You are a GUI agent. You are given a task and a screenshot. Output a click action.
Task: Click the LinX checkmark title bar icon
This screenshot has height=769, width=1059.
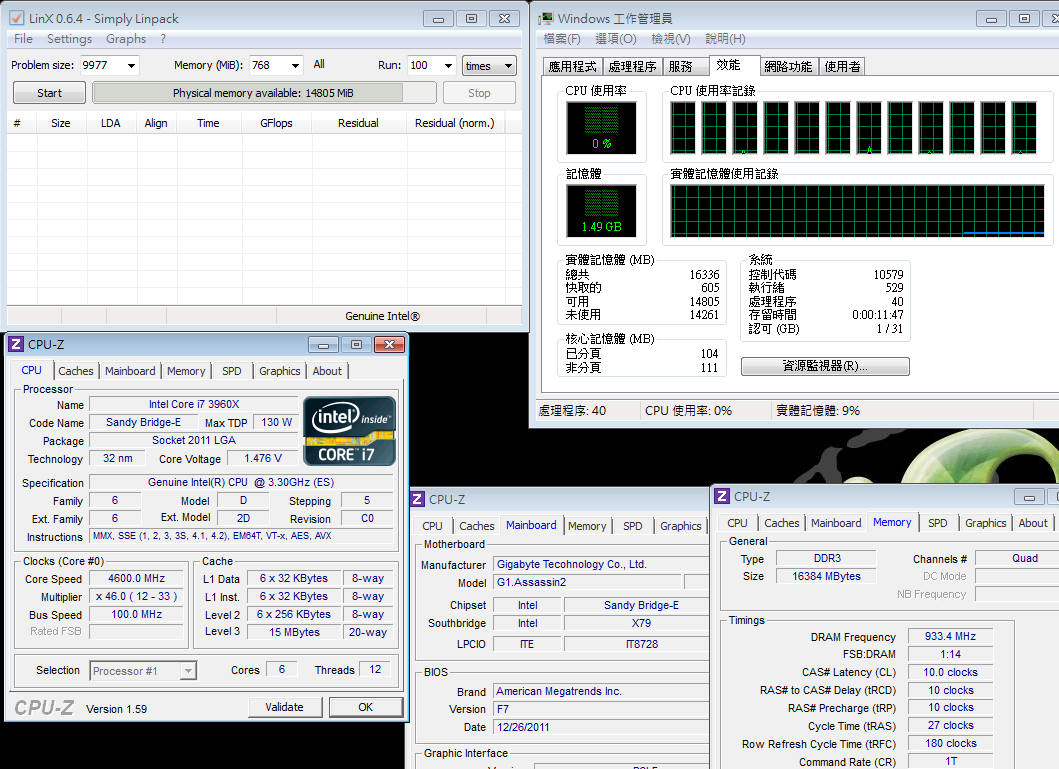tap(16, 18)
